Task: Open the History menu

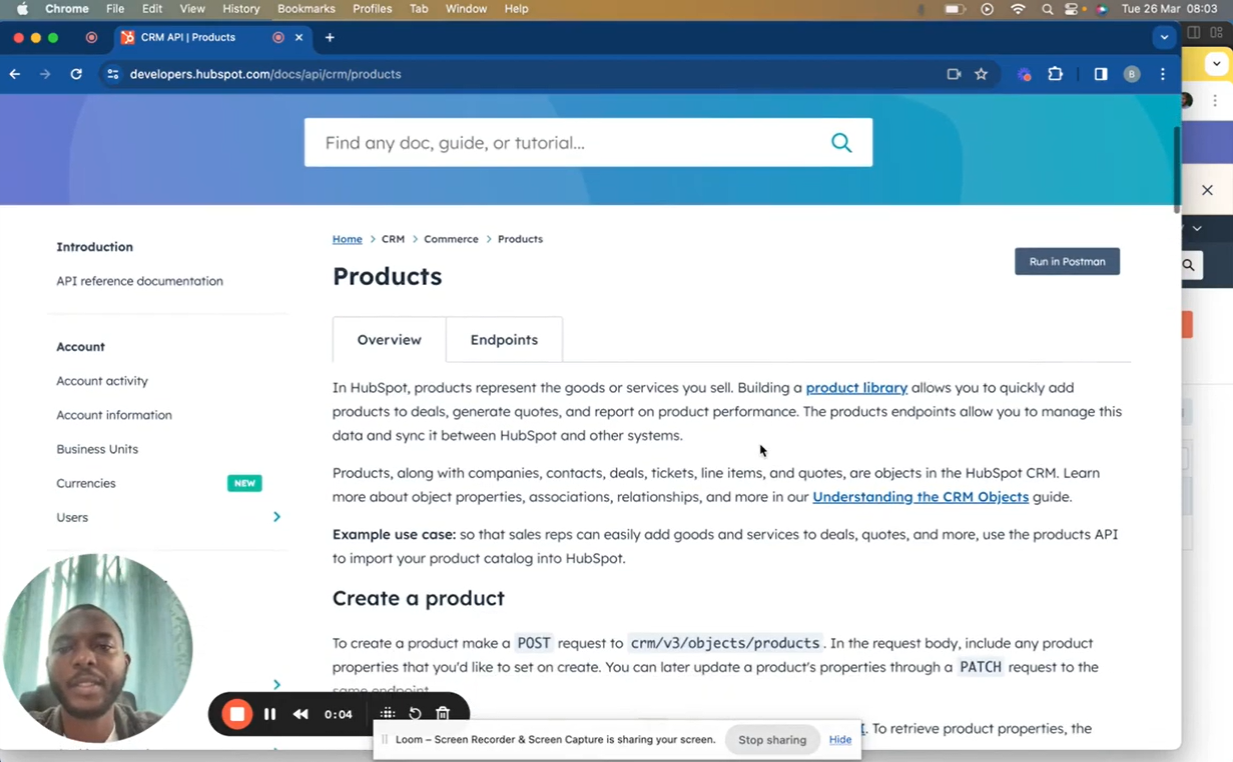Action: pos(241,9)
